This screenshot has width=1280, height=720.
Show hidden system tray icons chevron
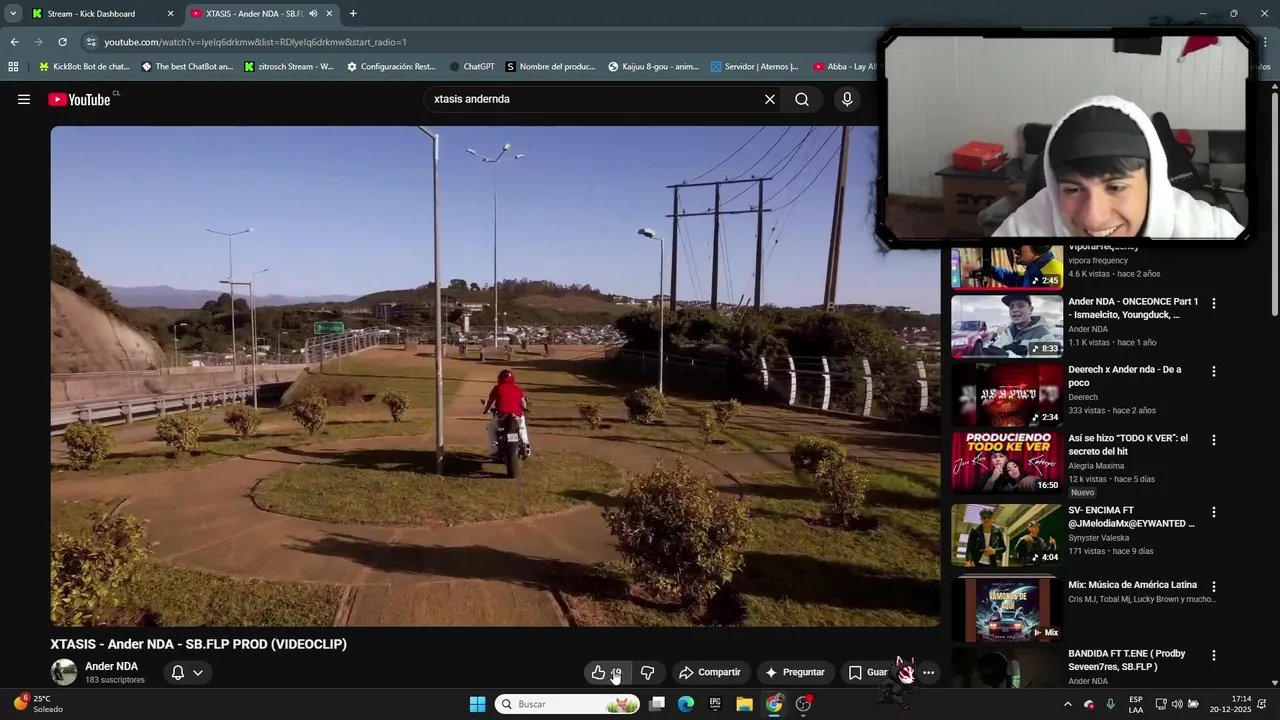click(x=1067, y=704)
